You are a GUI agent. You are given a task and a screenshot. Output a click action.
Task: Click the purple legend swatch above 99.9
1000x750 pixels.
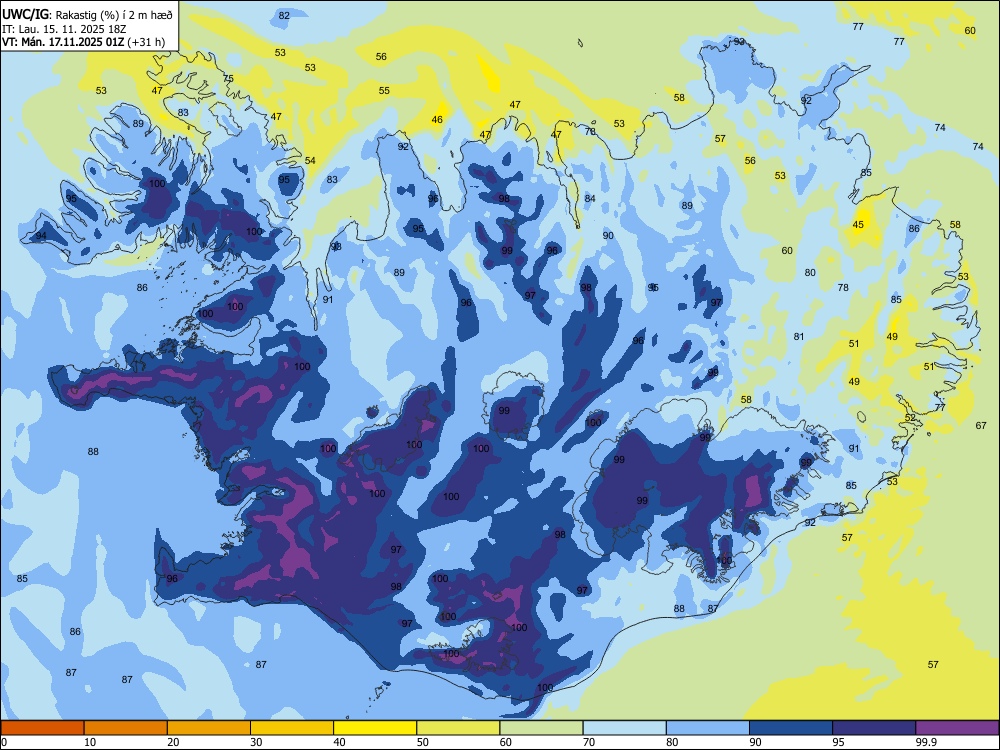[957, 728]
